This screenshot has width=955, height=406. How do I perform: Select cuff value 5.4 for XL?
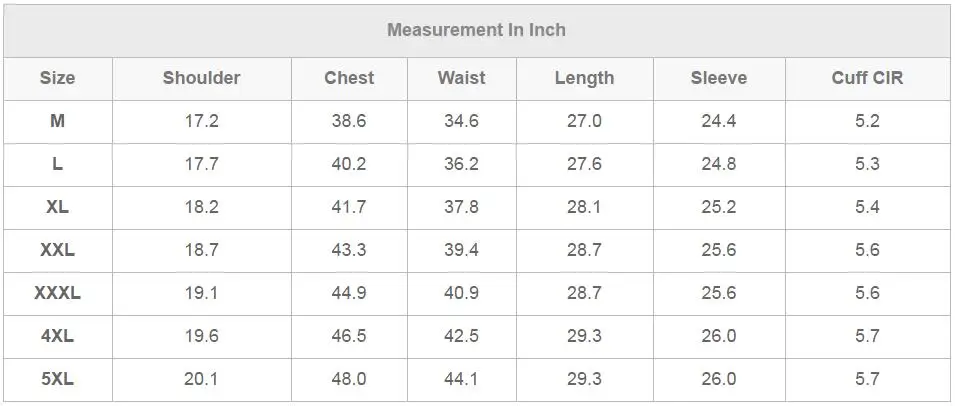pos(867,207)
